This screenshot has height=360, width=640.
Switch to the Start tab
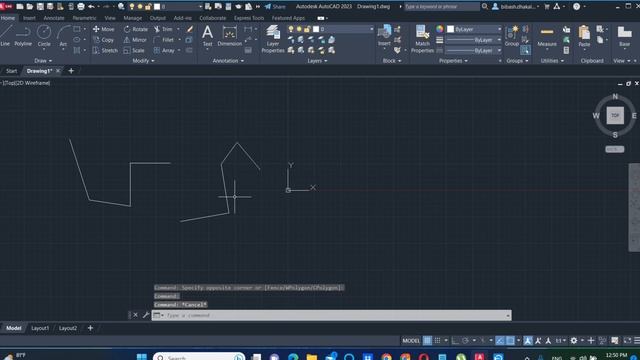11,71
